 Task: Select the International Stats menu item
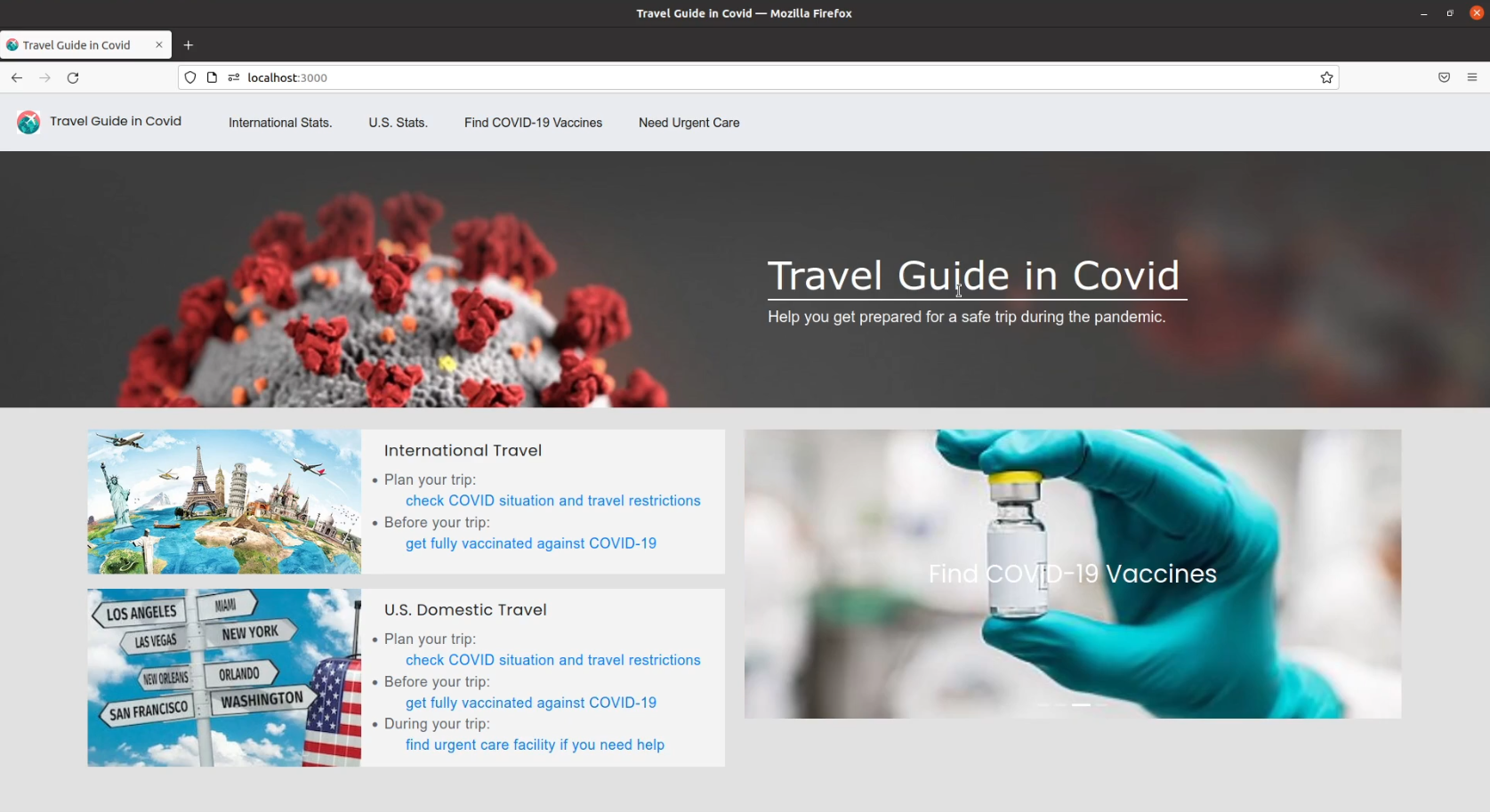279,122
